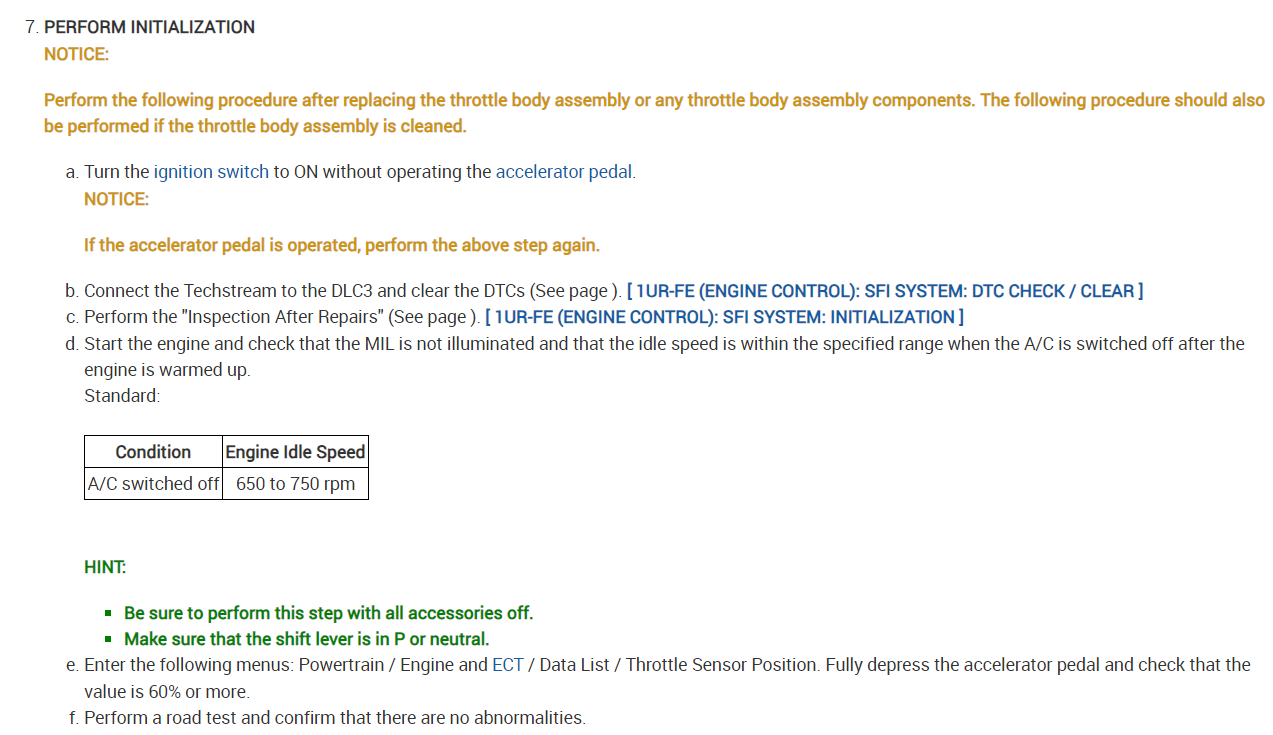Click the PERFORM INITIALIZATION heading
This screenshot has height=735, width=1273.
point(149,27)
